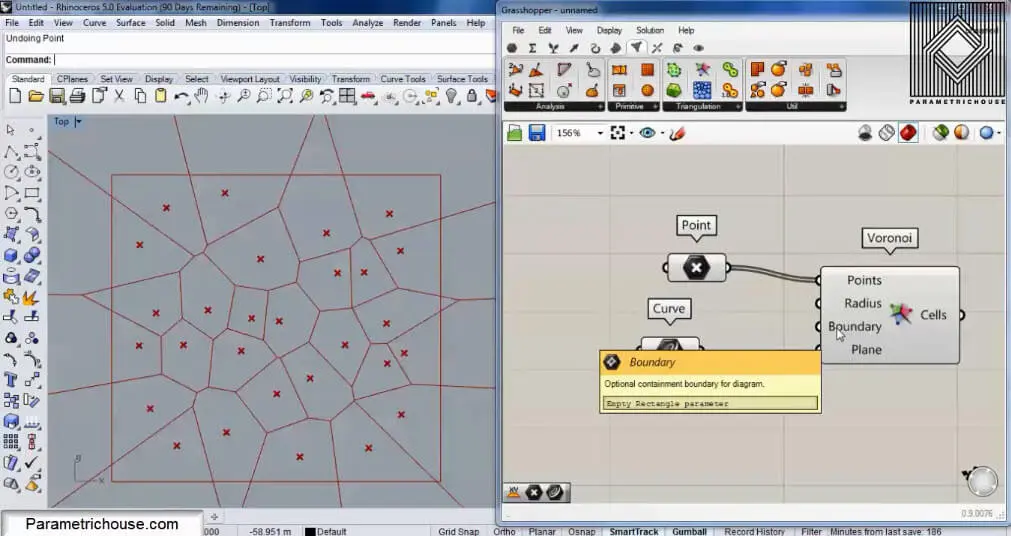Select the Polyline tool in Rhino sidebar

tap(11, 152)
